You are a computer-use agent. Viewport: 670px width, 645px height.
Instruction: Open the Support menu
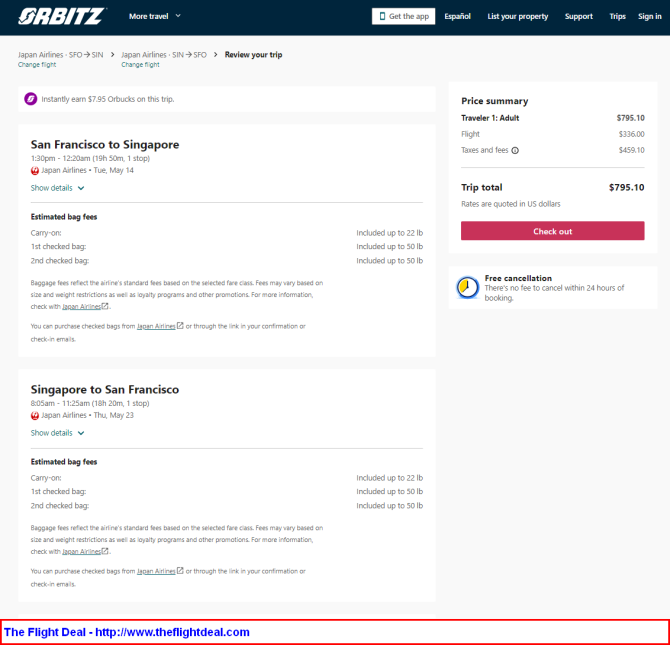579,16
